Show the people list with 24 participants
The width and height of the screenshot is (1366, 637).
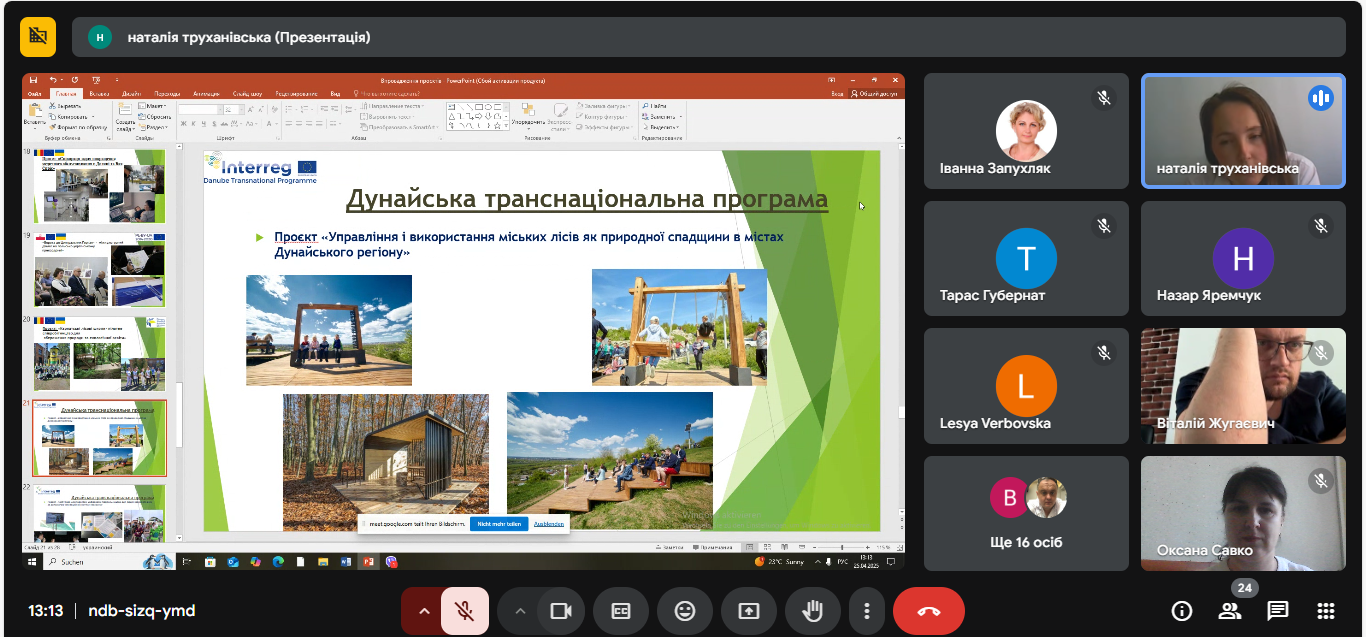tap(1230, 611)
